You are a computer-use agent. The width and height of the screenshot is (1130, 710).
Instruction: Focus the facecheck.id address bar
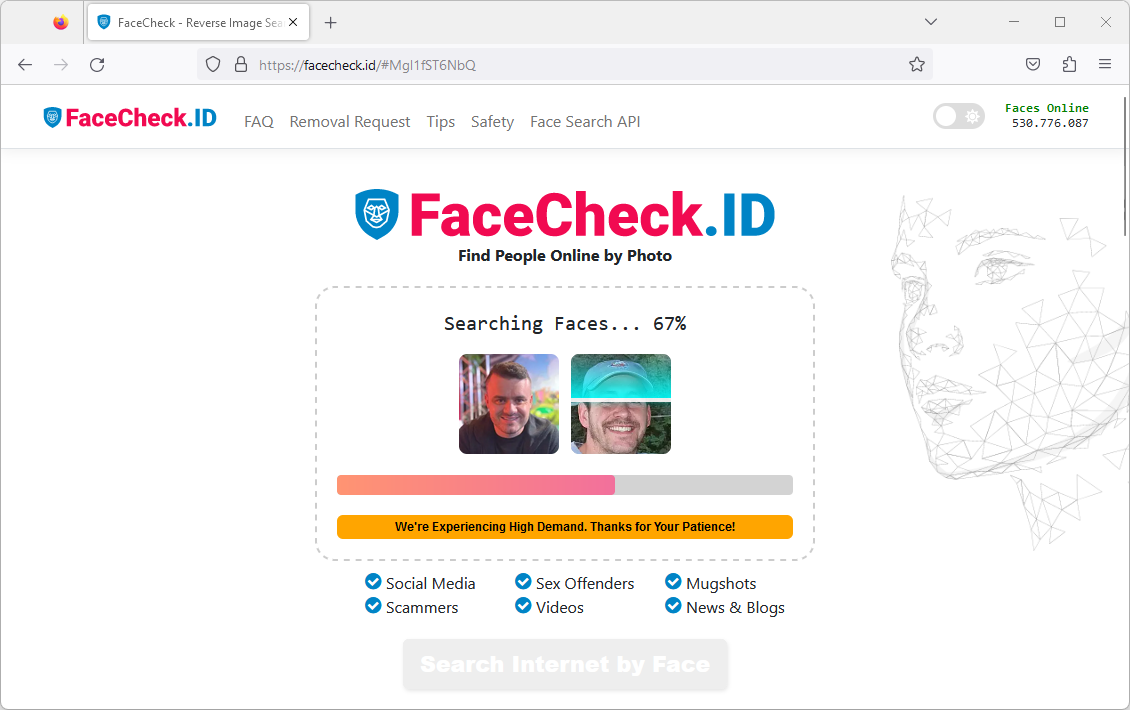pyautogui.click(x=564, y=65)
